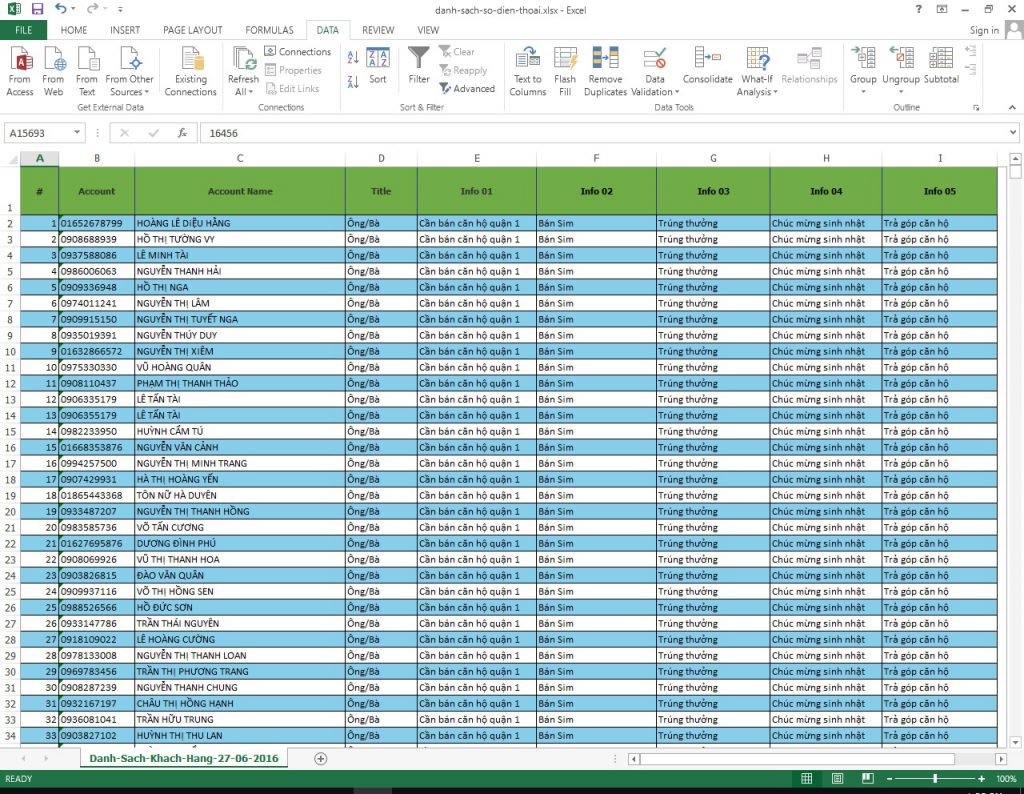Click the horizontal scrollbar left arrow
This screenshot has width=1024, height=794.
coord(633,759)
